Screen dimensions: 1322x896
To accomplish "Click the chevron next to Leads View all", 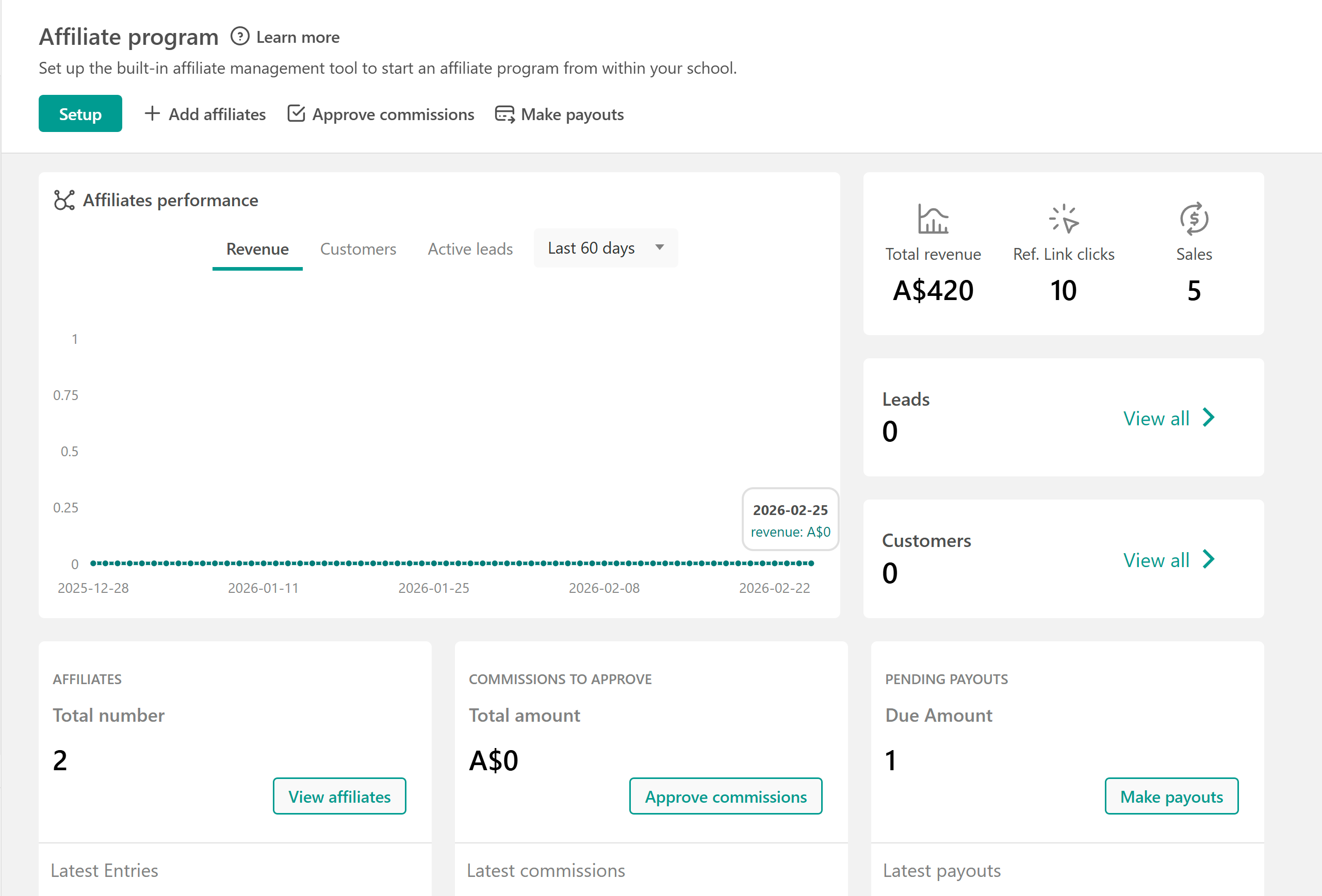I will 1209,418.
